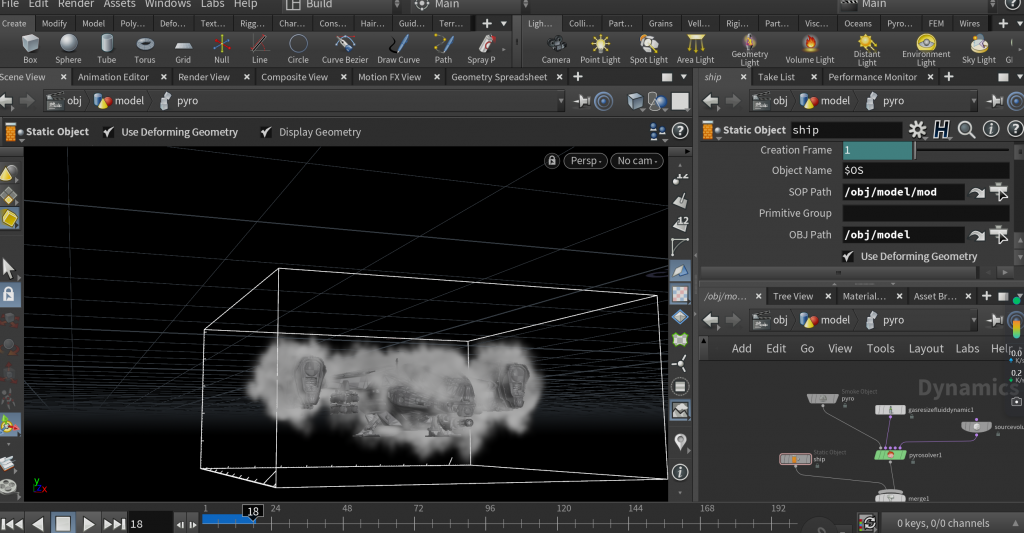
Task: Expand network pane path dropdown arrow
Action: click(x=973, y=320)
